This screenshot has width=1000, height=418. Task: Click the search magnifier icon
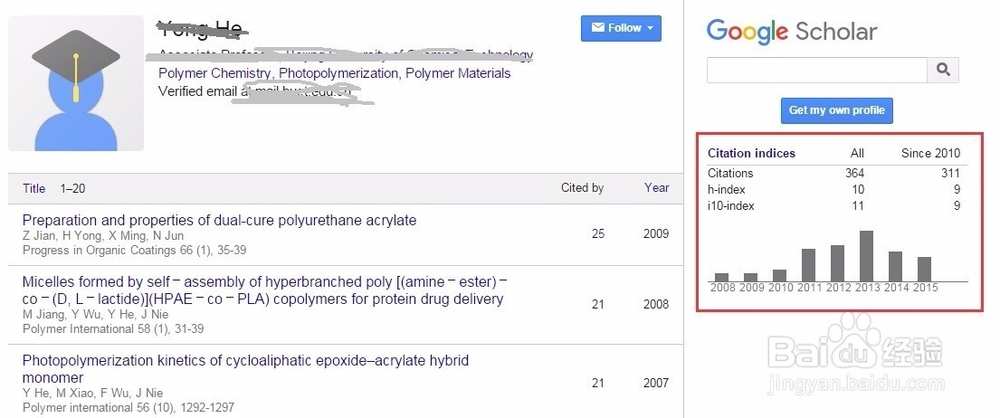coord(942,70)
